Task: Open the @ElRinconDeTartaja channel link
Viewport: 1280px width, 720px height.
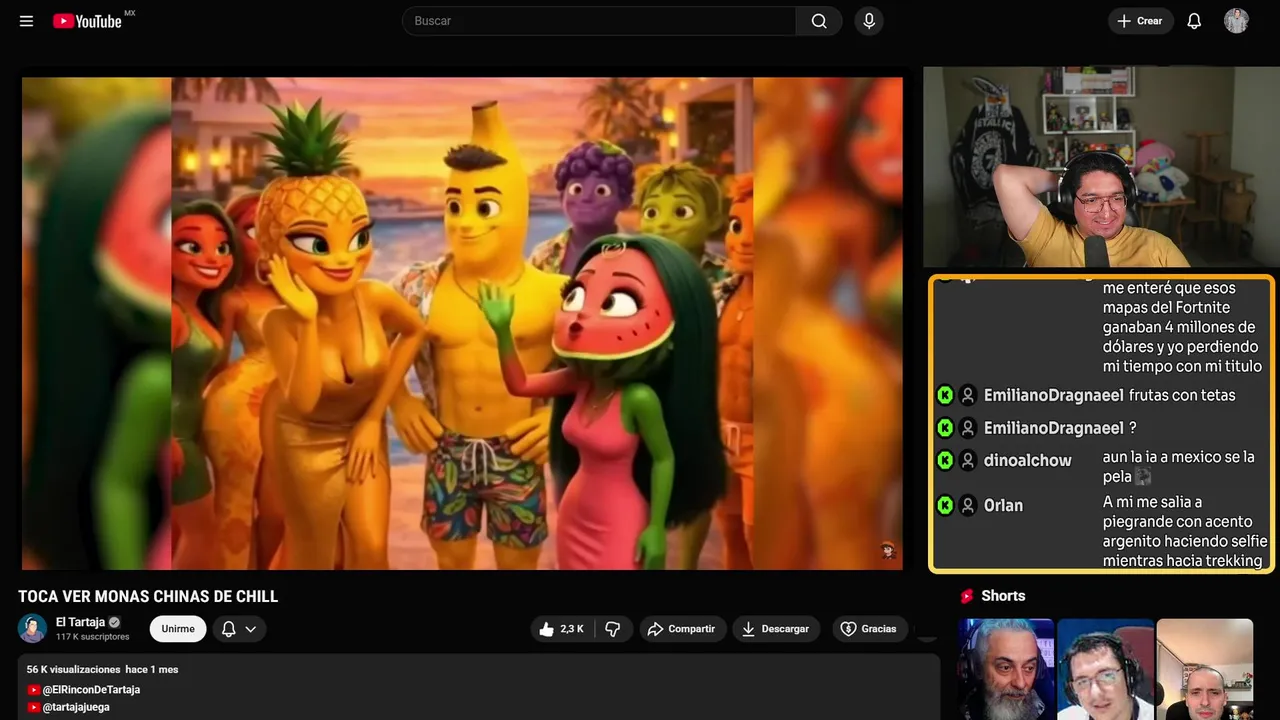Action: point(91,690)
